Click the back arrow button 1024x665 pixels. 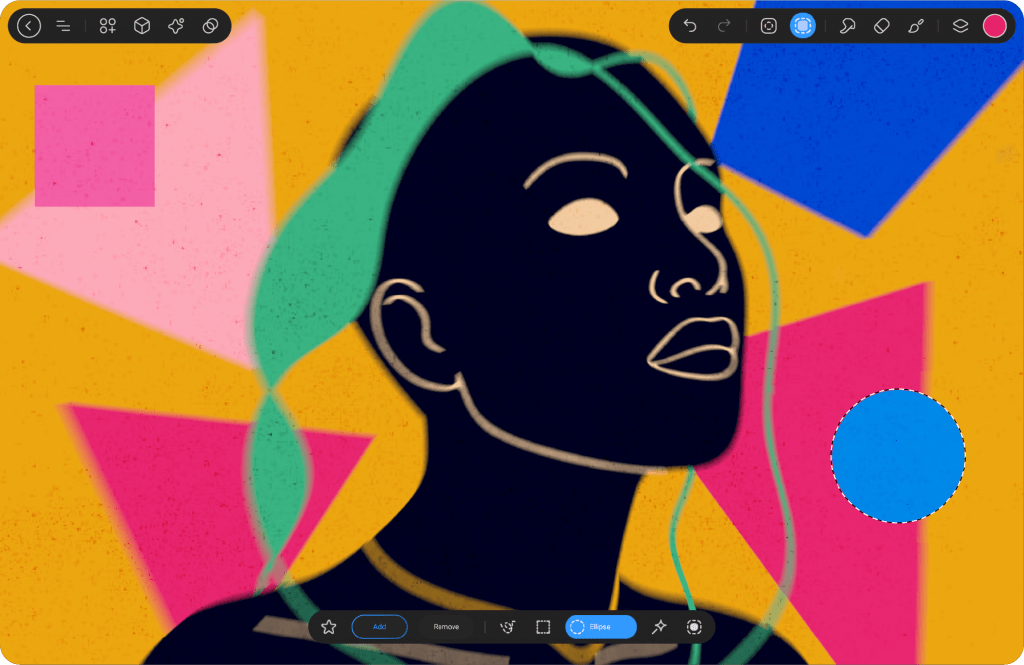pos(29,26)
